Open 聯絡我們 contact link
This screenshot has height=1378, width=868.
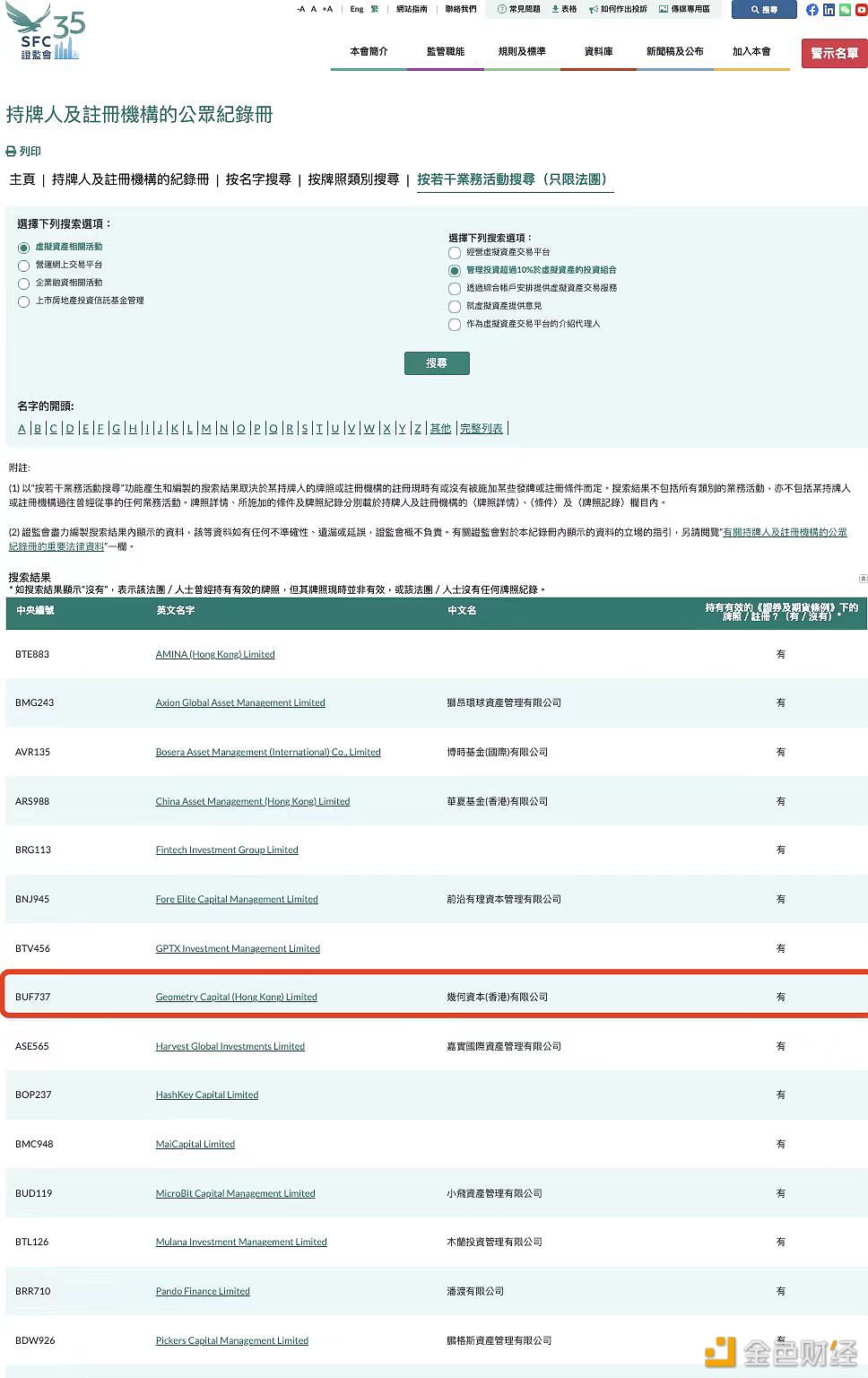(461, 9)
